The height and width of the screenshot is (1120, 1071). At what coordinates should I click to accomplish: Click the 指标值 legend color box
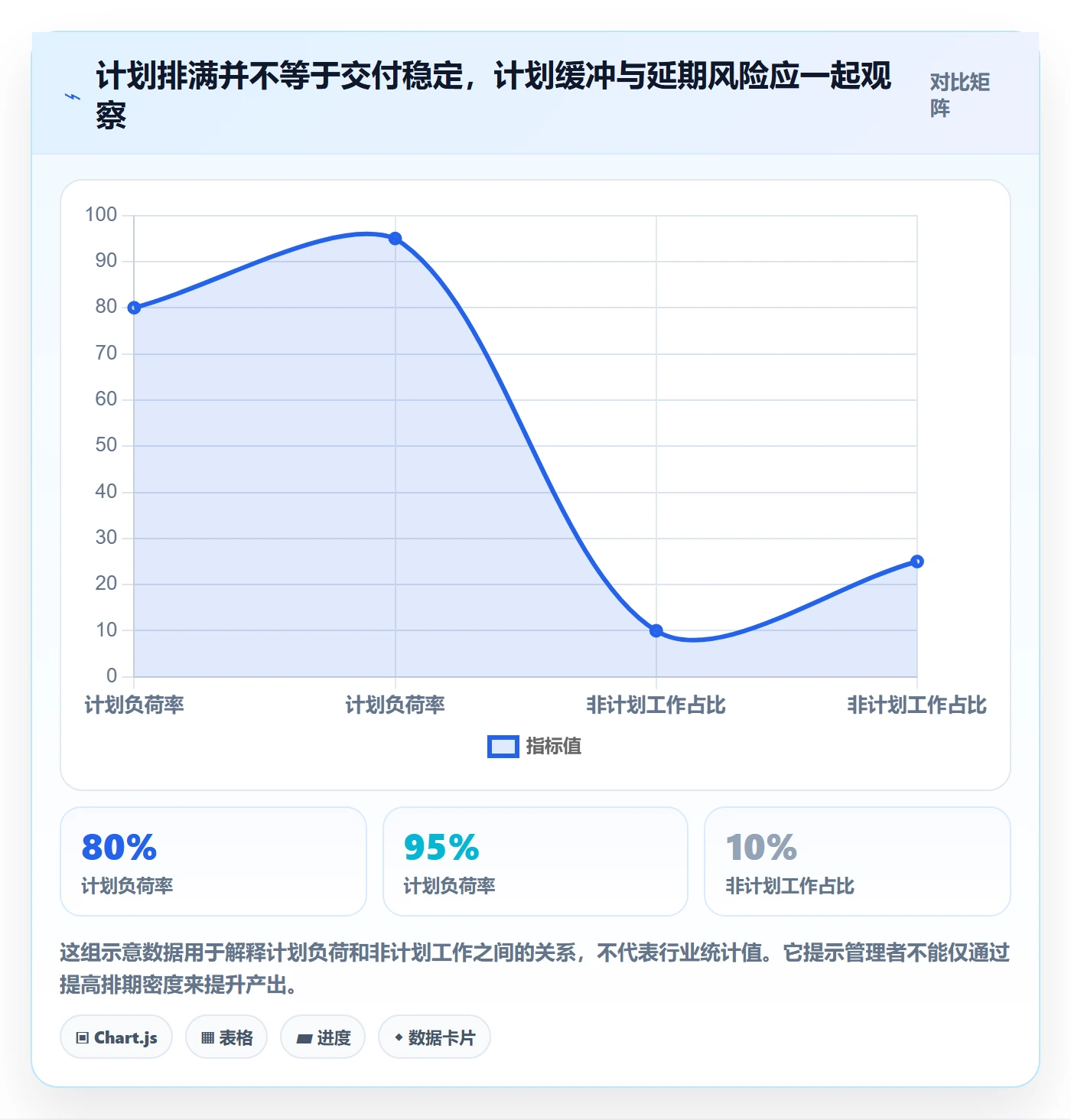tap(503, 747)
